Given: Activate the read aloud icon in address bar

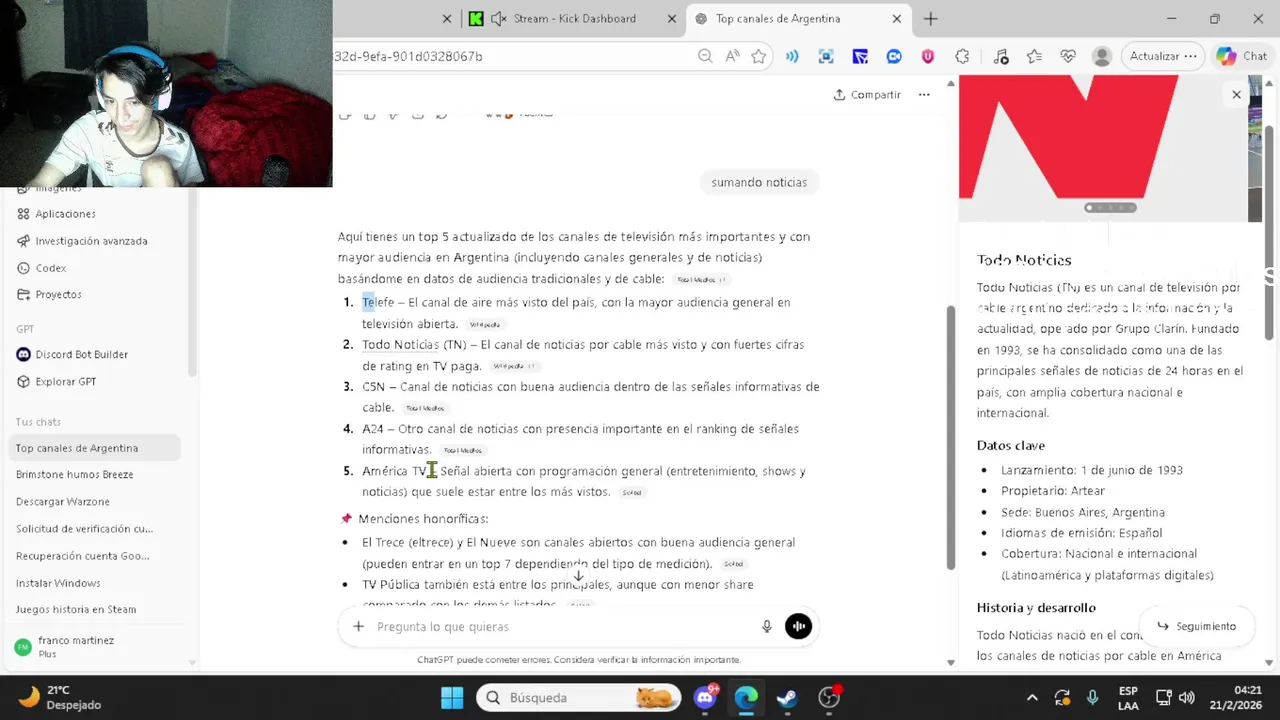Looking at the screenshot, I should click(732, 57).
